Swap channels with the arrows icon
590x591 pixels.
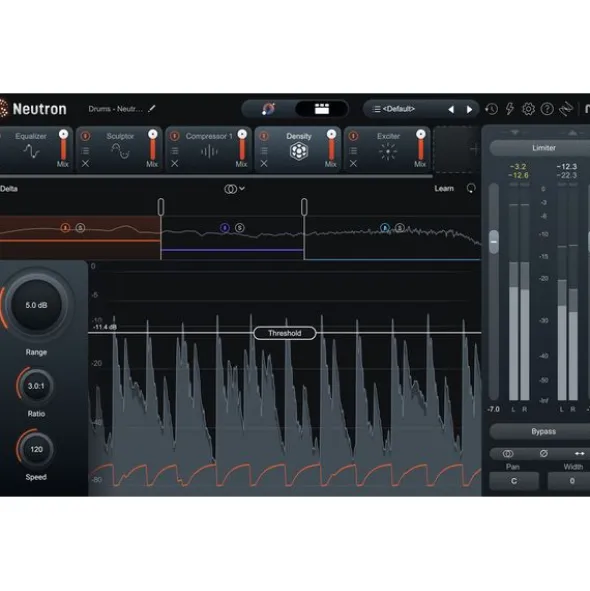pyautogui.click(x=579, y=453)
